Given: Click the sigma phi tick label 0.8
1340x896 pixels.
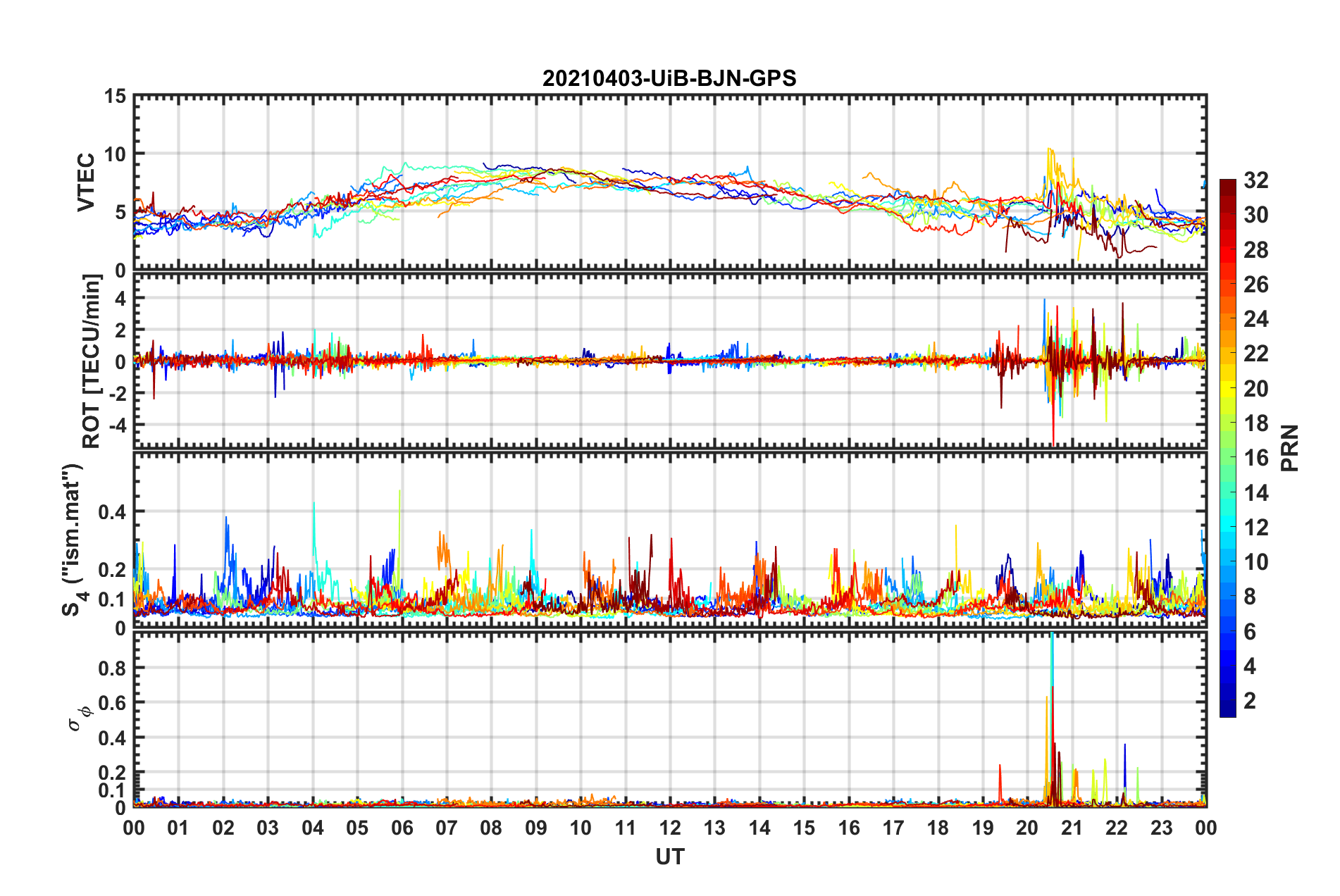Looking at the screenshot, I should (113, 668).
